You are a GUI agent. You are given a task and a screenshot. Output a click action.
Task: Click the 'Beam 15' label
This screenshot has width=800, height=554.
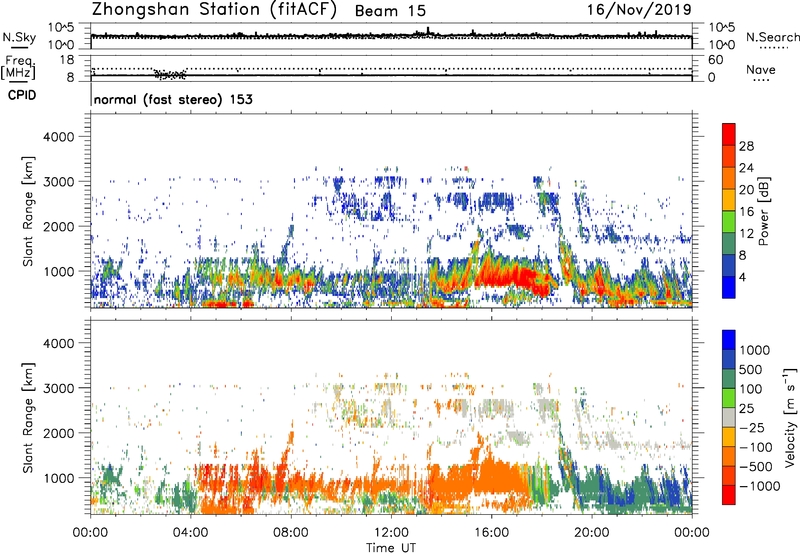[390, 11]
